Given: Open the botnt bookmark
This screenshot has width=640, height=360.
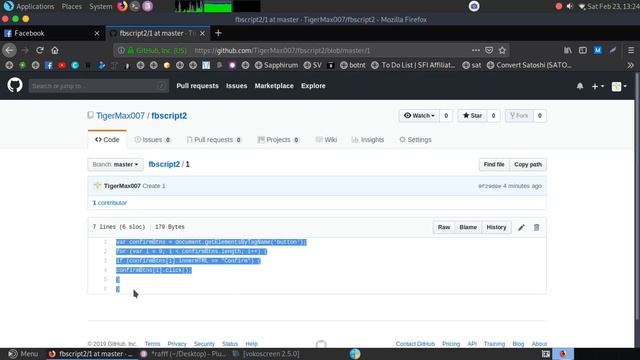Looking at the screenshot, I should [353, 65].
